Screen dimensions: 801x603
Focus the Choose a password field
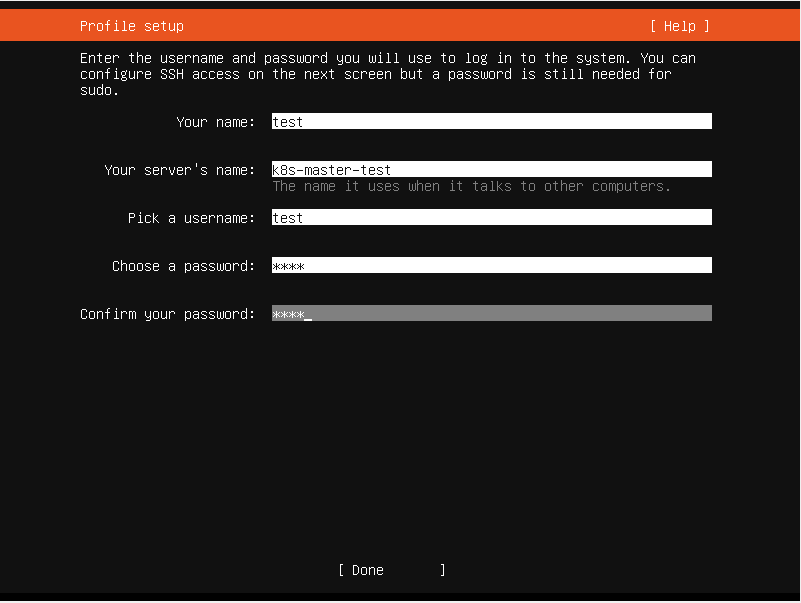[491, 266]
